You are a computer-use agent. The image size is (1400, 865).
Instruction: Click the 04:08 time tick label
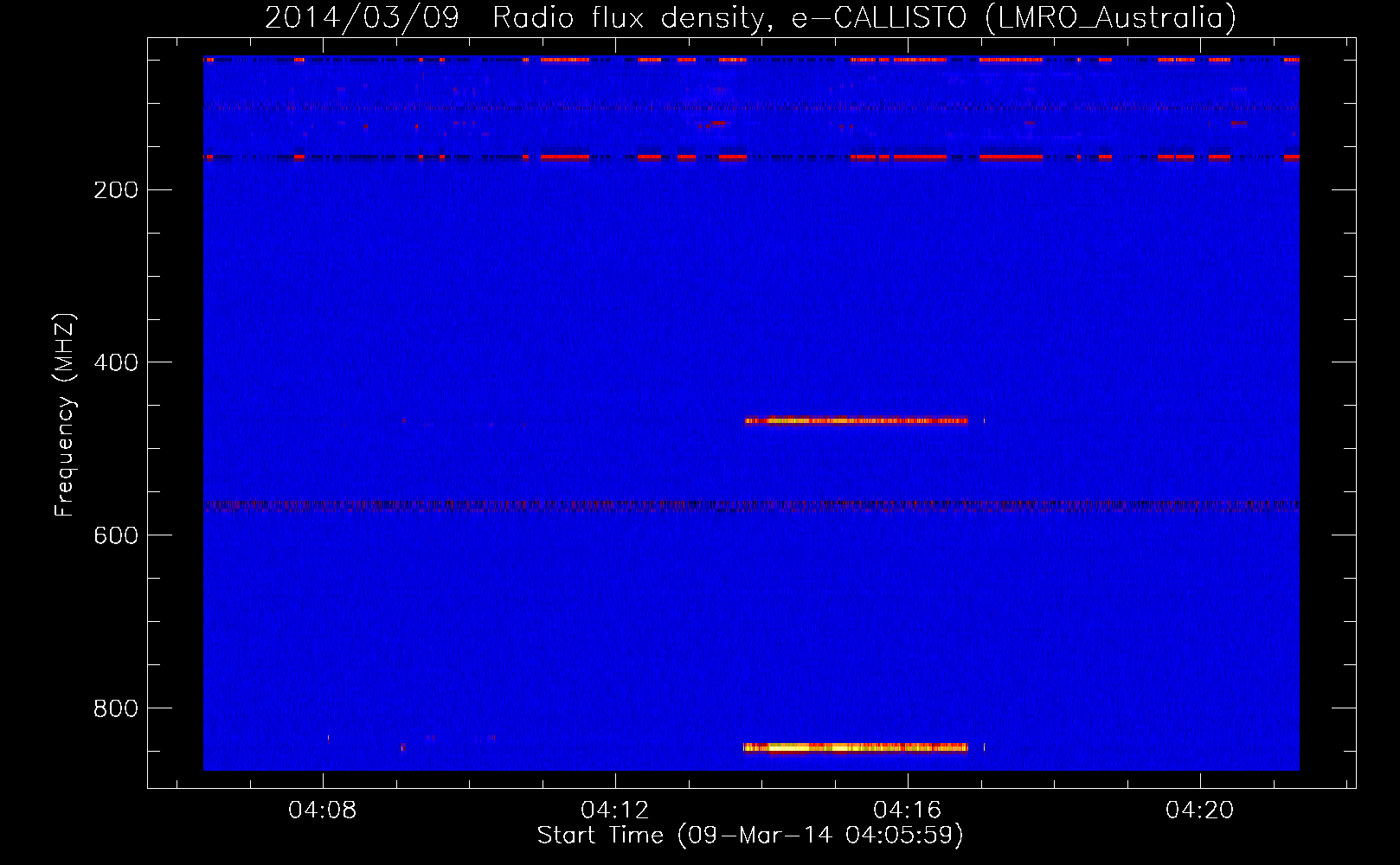323,811
